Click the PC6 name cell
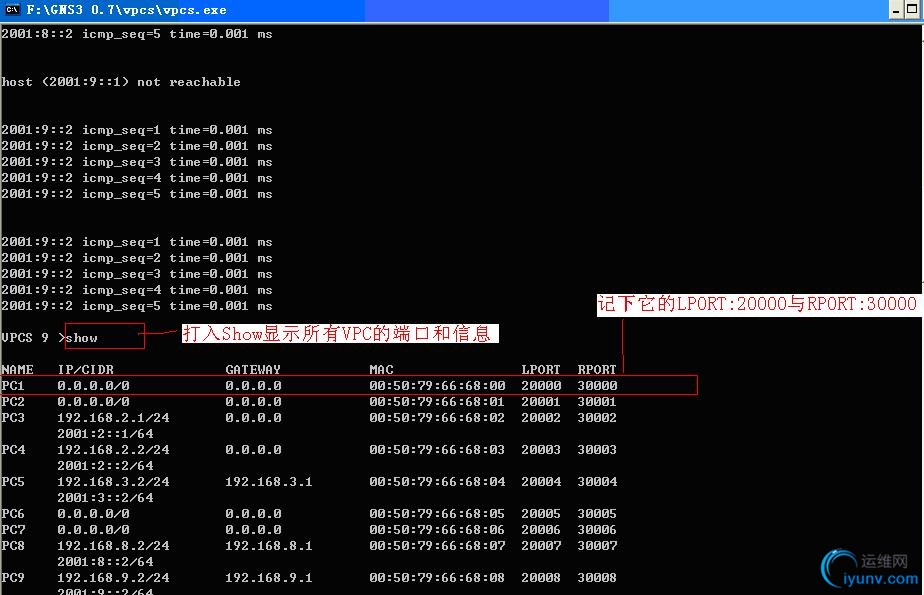924x595 pixels. click(13, 513)
